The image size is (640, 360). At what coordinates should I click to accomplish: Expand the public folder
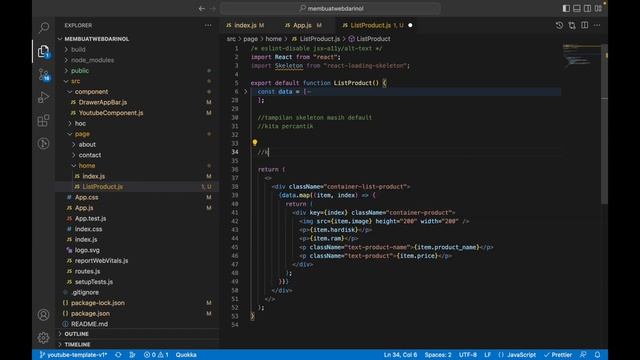click(x=80, y=71)
